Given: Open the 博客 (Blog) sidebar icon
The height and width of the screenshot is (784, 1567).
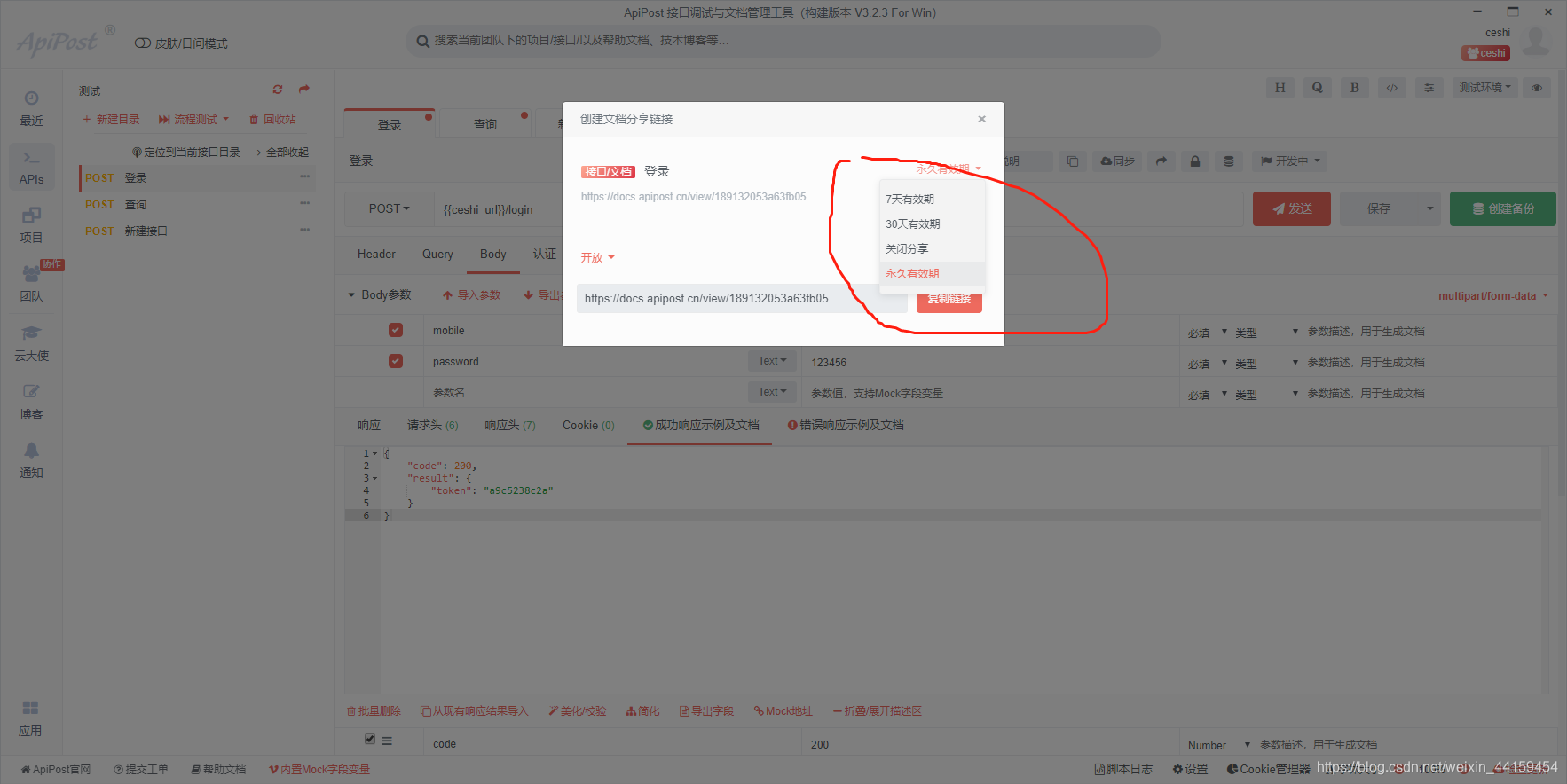Looking at the screenshot, I should point(31,402).
